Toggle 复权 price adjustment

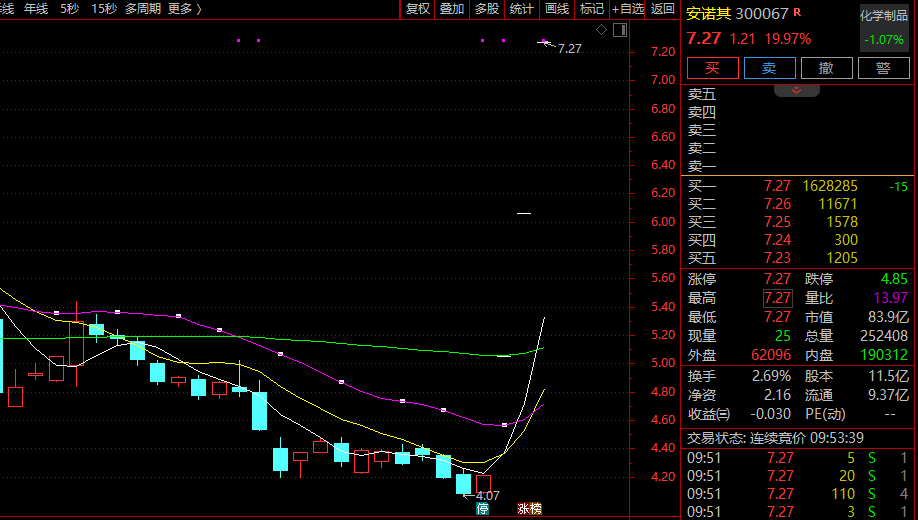pyautogui.click(x=417, y=9)
